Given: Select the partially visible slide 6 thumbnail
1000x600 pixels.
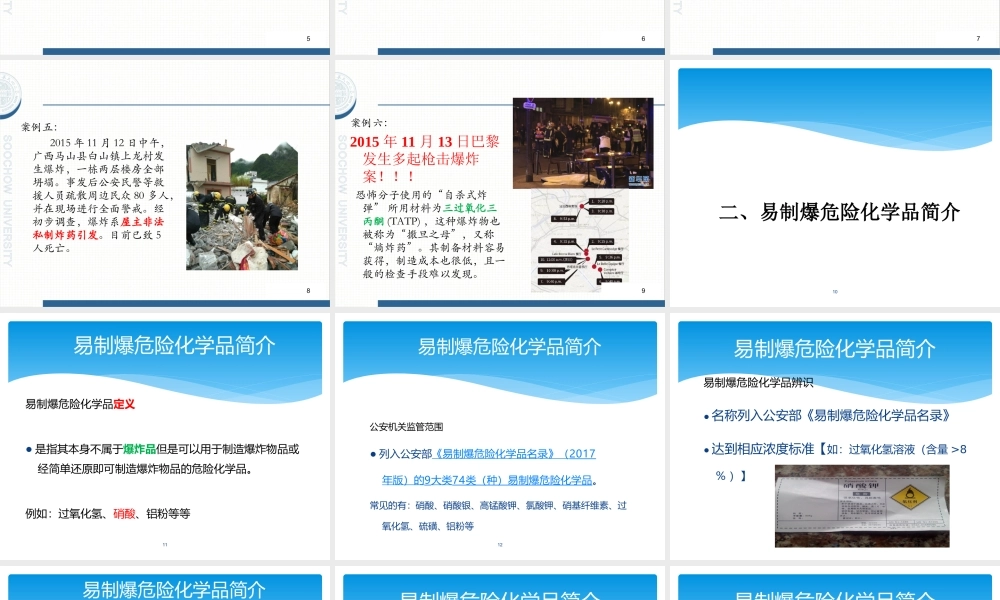Looking at the screenshot, I should 499,27.
